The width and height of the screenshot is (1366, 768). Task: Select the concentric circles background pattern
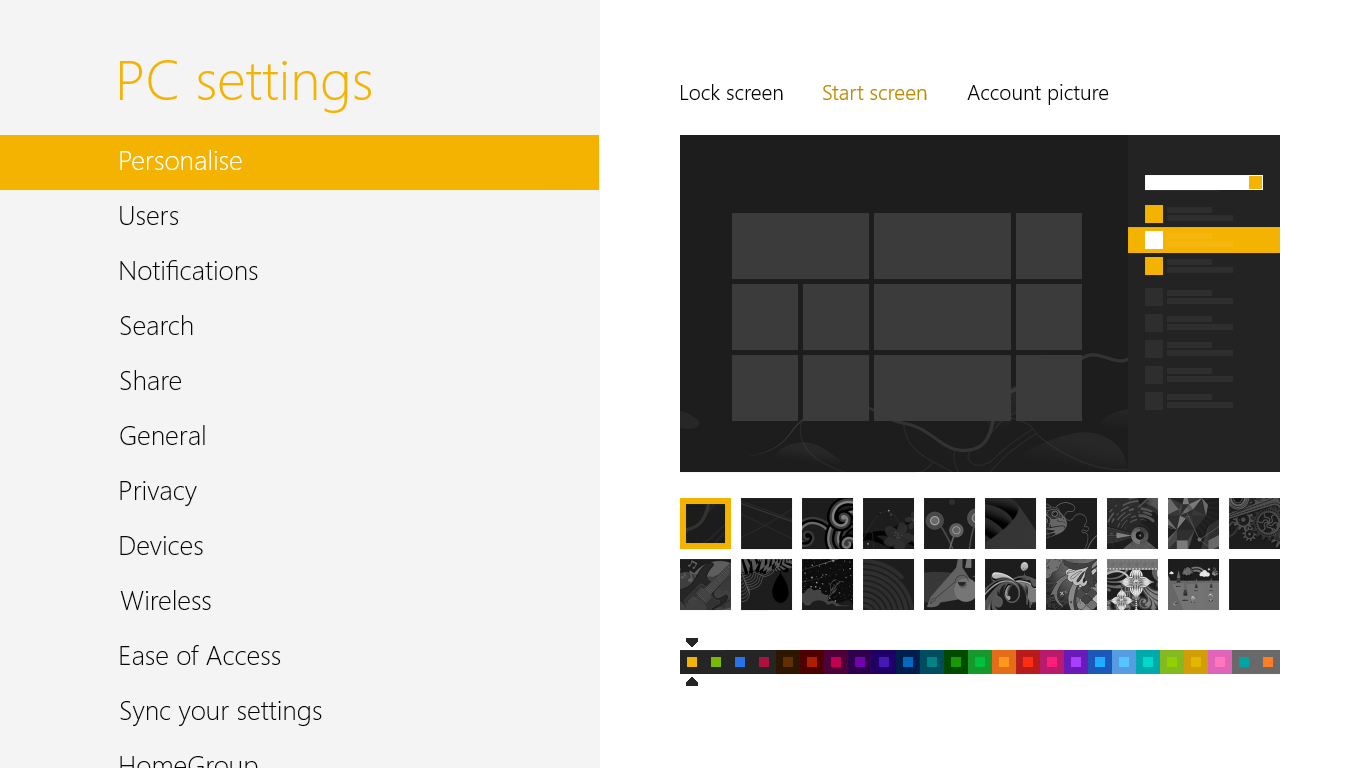pyautogui.click(x=888, y=584)
